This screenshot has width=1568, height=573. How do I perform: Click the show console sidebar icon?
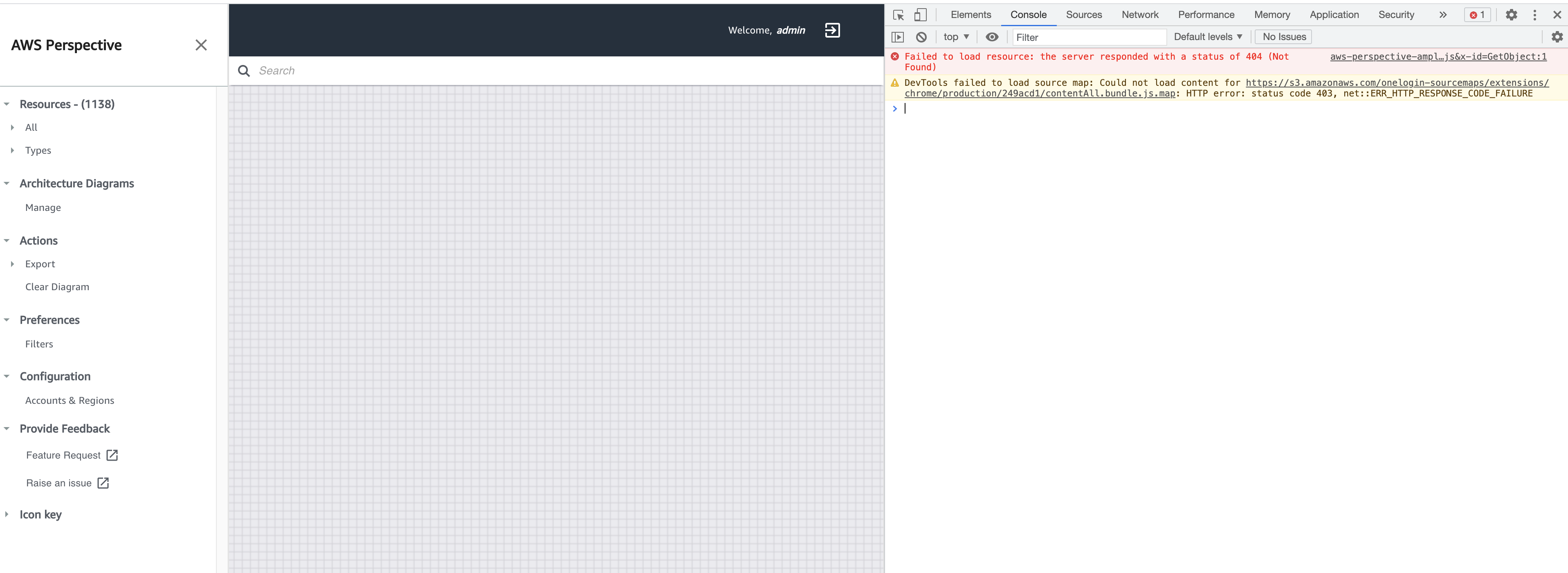pos(898,36)
